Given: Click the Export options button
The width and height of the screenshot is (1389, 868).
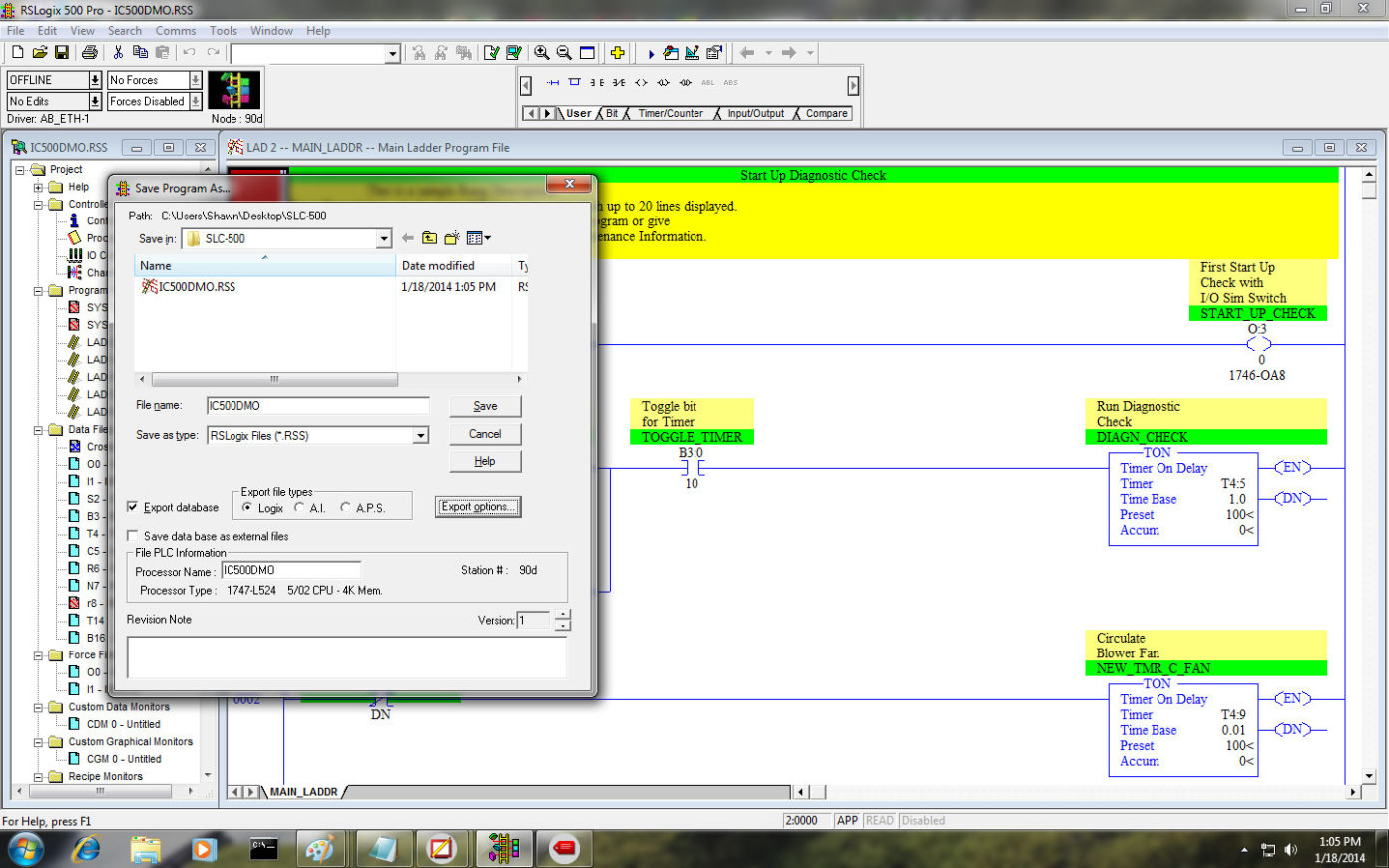Looking at the screenshot, I should coord(478,507).
